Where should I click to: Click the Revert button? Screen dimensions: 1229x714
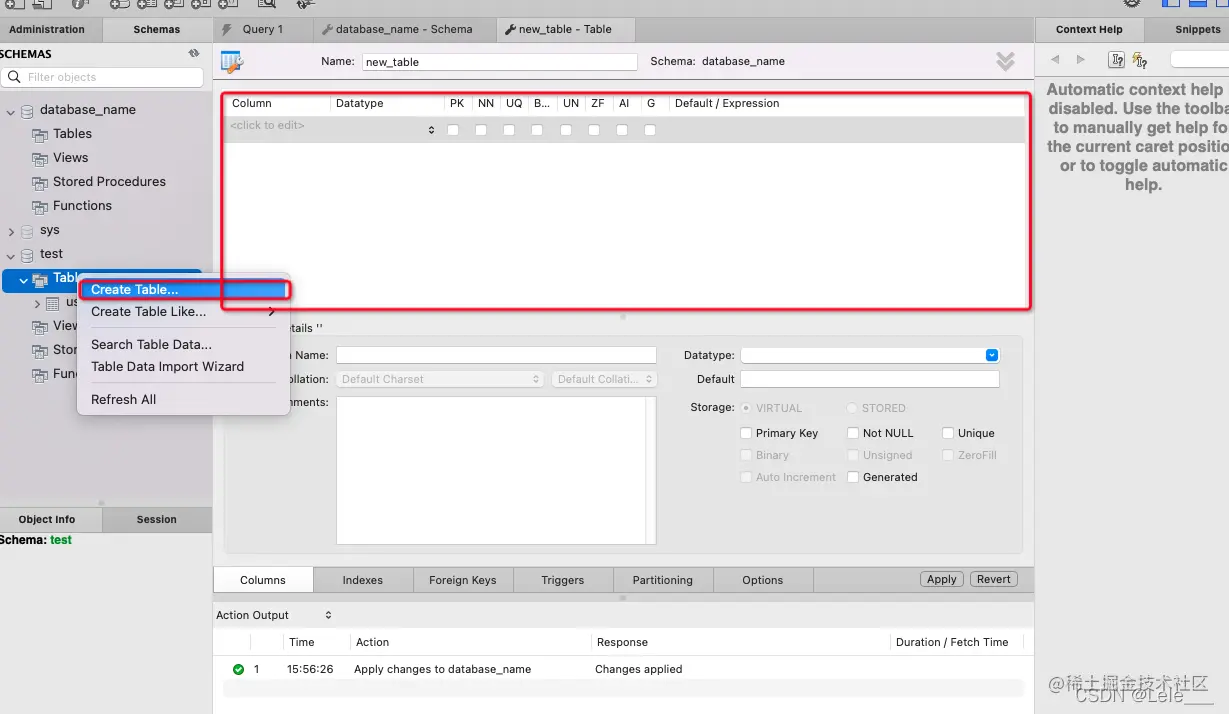tap(994, 579)
